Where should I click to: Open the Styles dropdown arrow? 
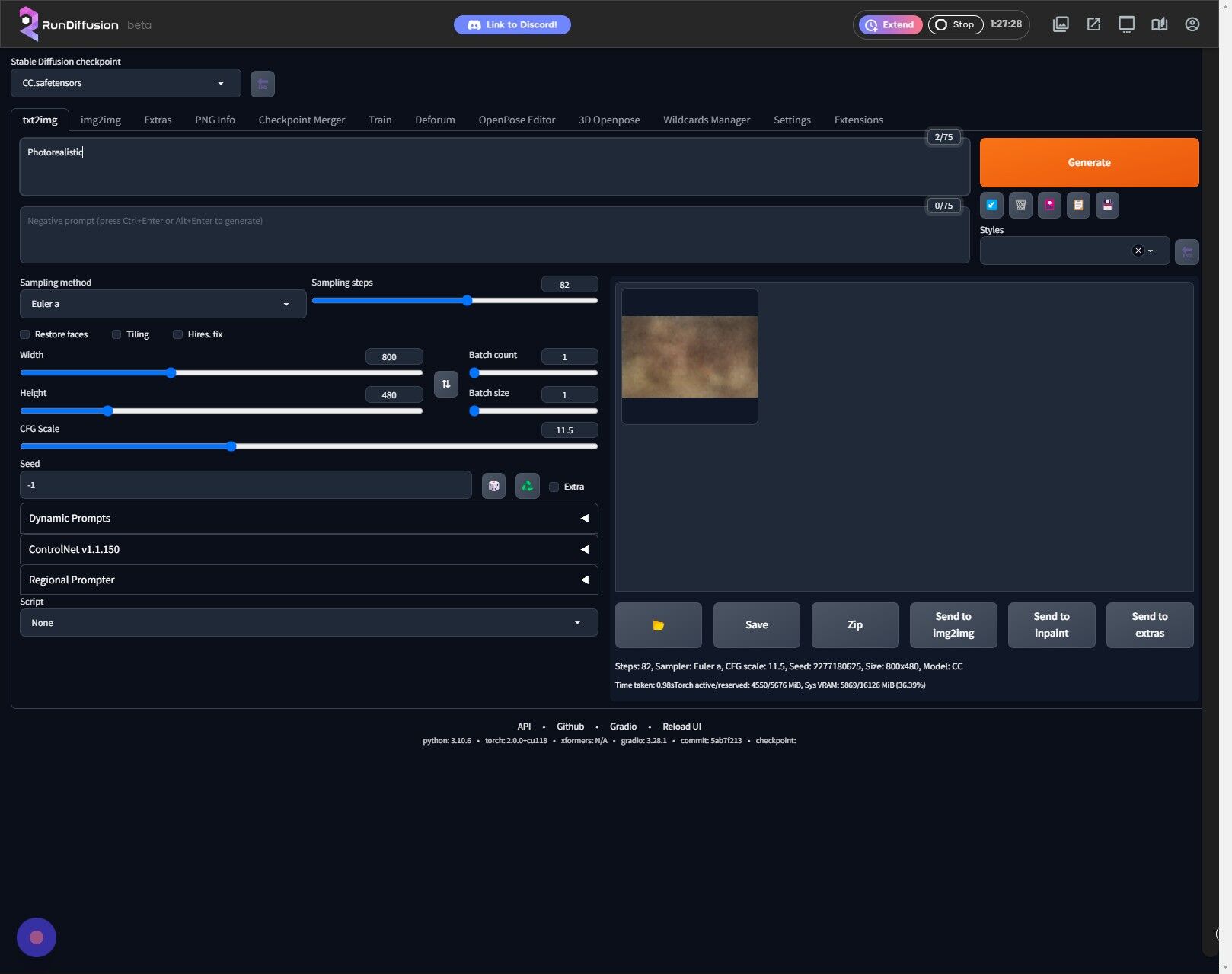pyautogui.click(x=1151, y=251)
